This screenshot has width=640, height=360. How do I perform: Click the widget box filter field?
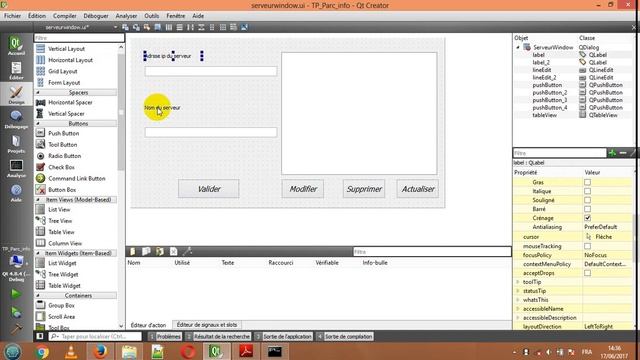(79, 38)
